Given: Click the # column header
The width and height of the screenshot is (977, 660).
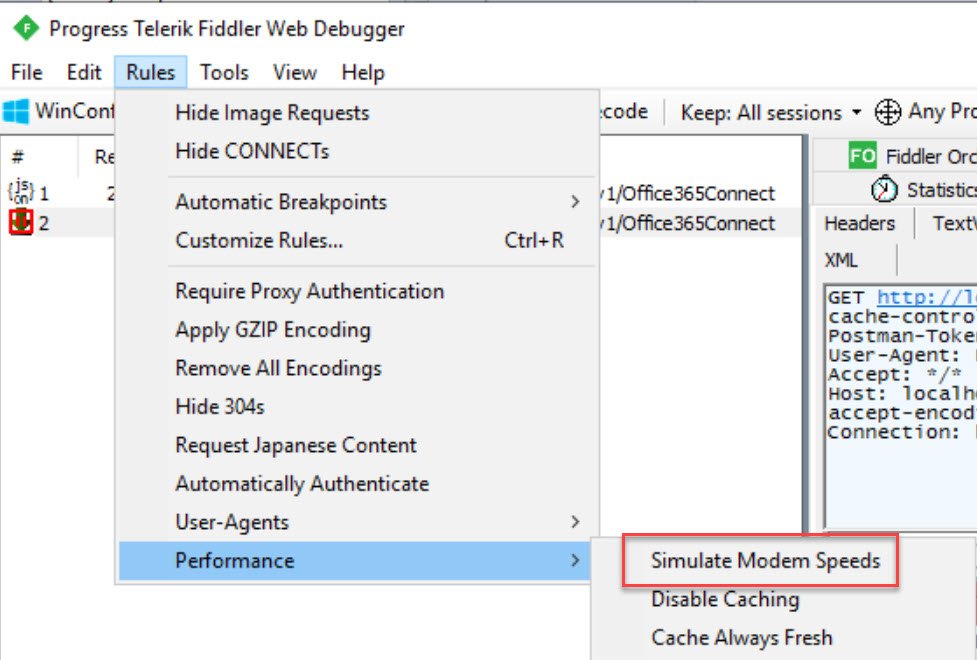Looking at the screenshot, I should pos(18,156).
